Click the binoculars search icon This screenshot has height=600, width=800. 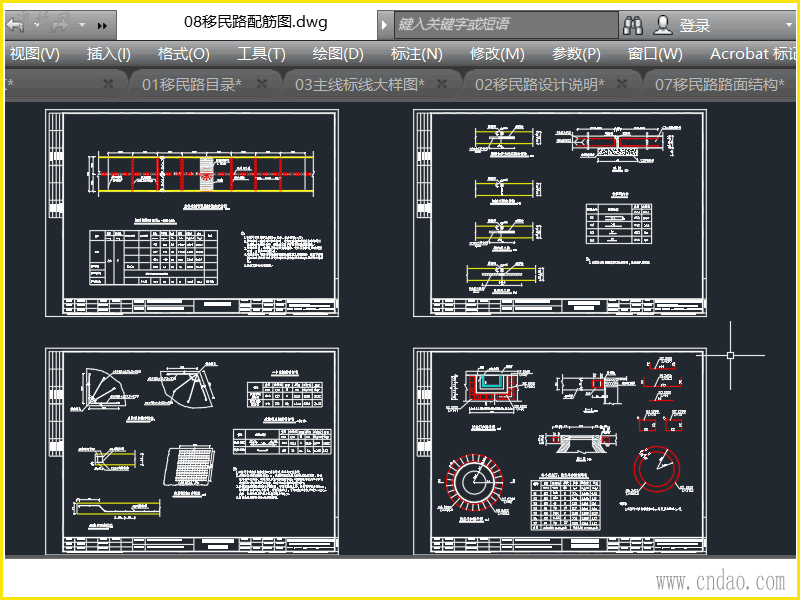click(x=633, y=24)
